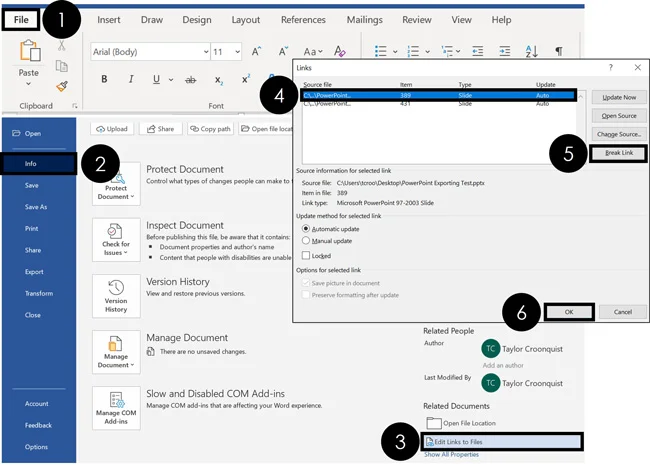Apply Subscript formatting
The image size is (650, 465).
pos(218,80)
